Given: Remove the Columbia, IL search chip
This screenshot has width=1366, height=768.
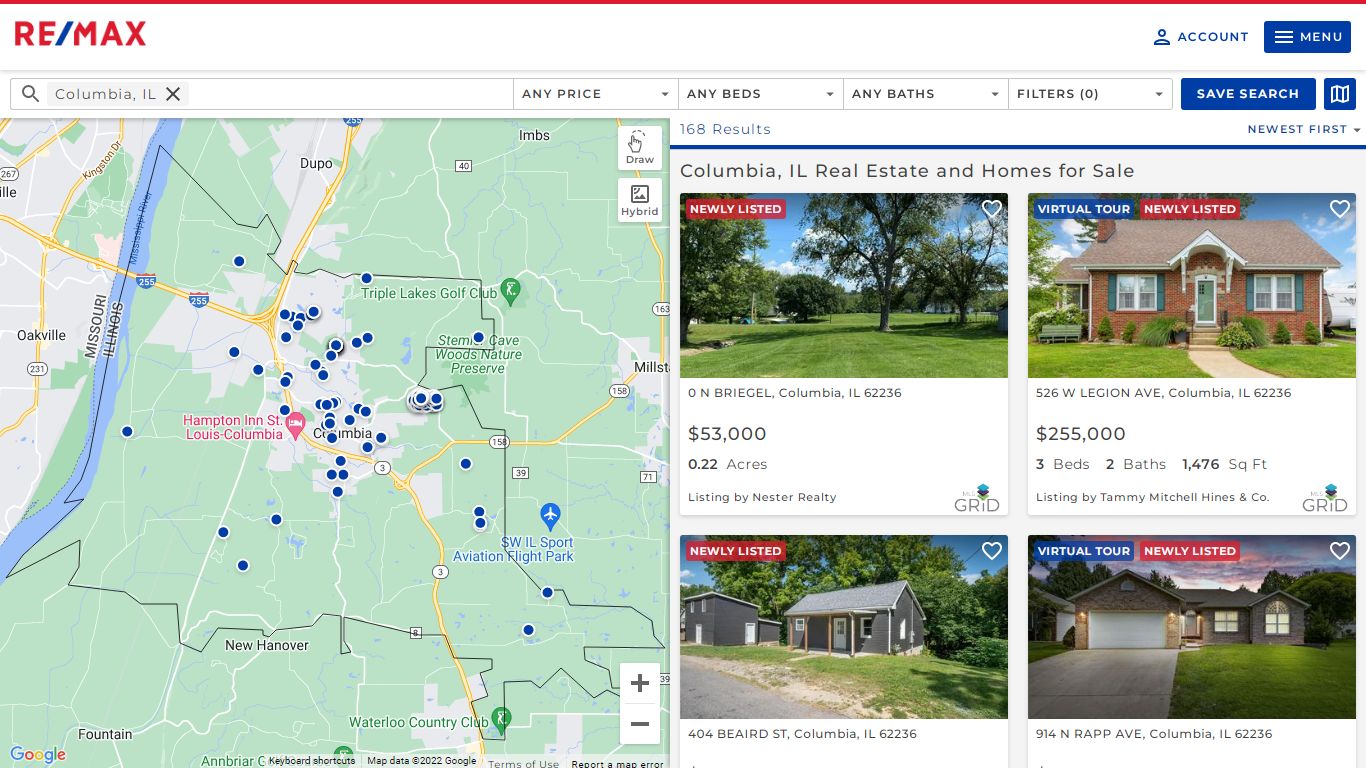Looking at the screenshot, I should click(173, 94).
